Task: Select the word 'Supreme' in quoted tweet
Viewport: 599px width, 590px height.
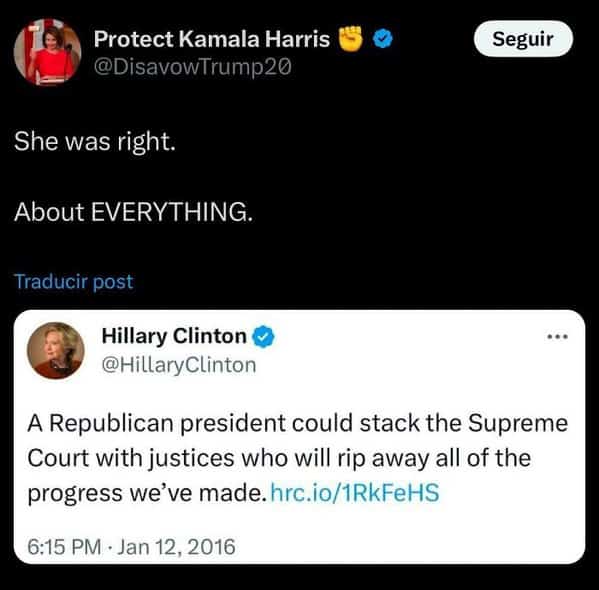Action: coord(518,424)
